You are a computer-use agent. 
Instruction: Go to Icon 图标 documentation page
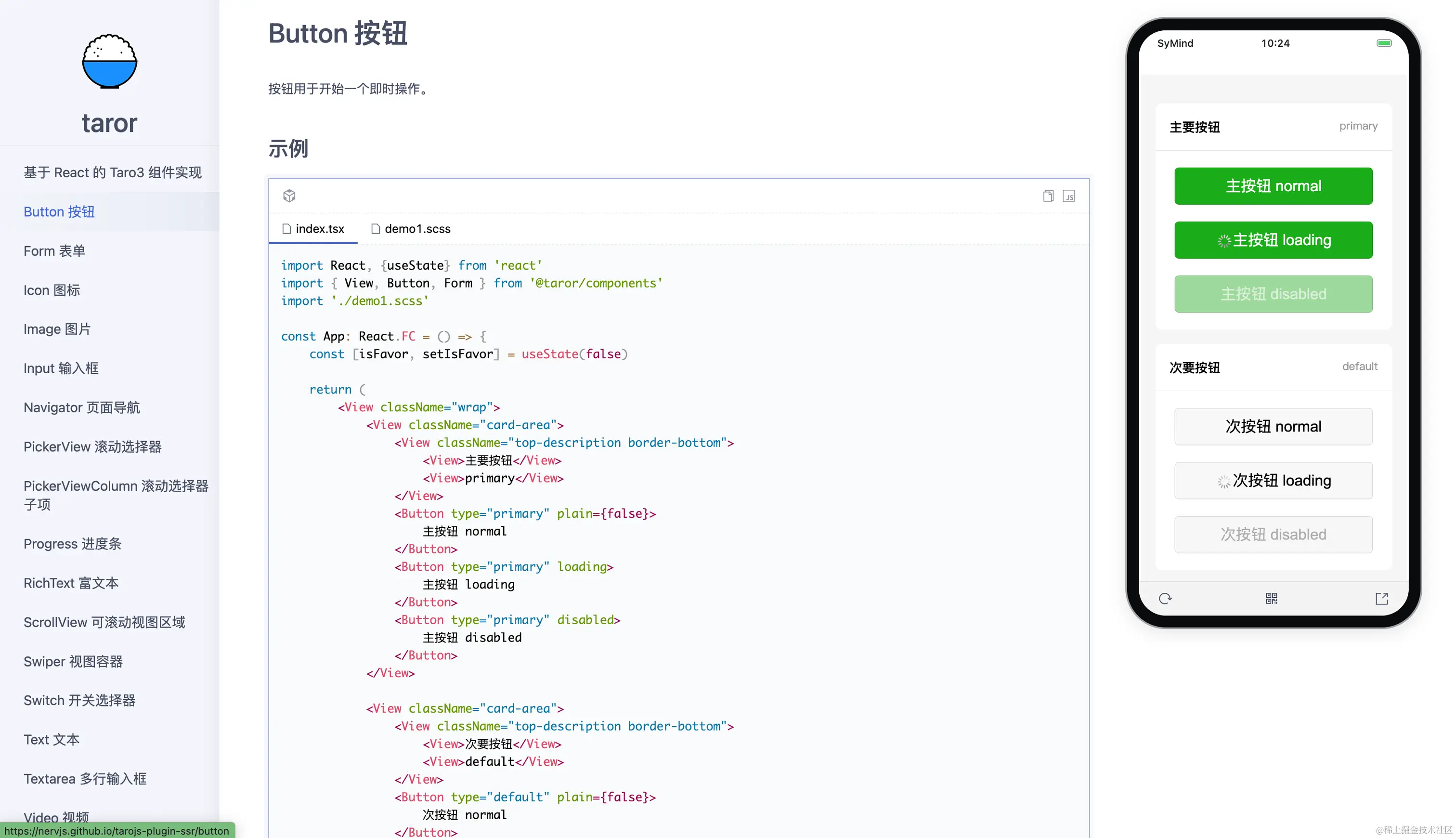point(52,290)
